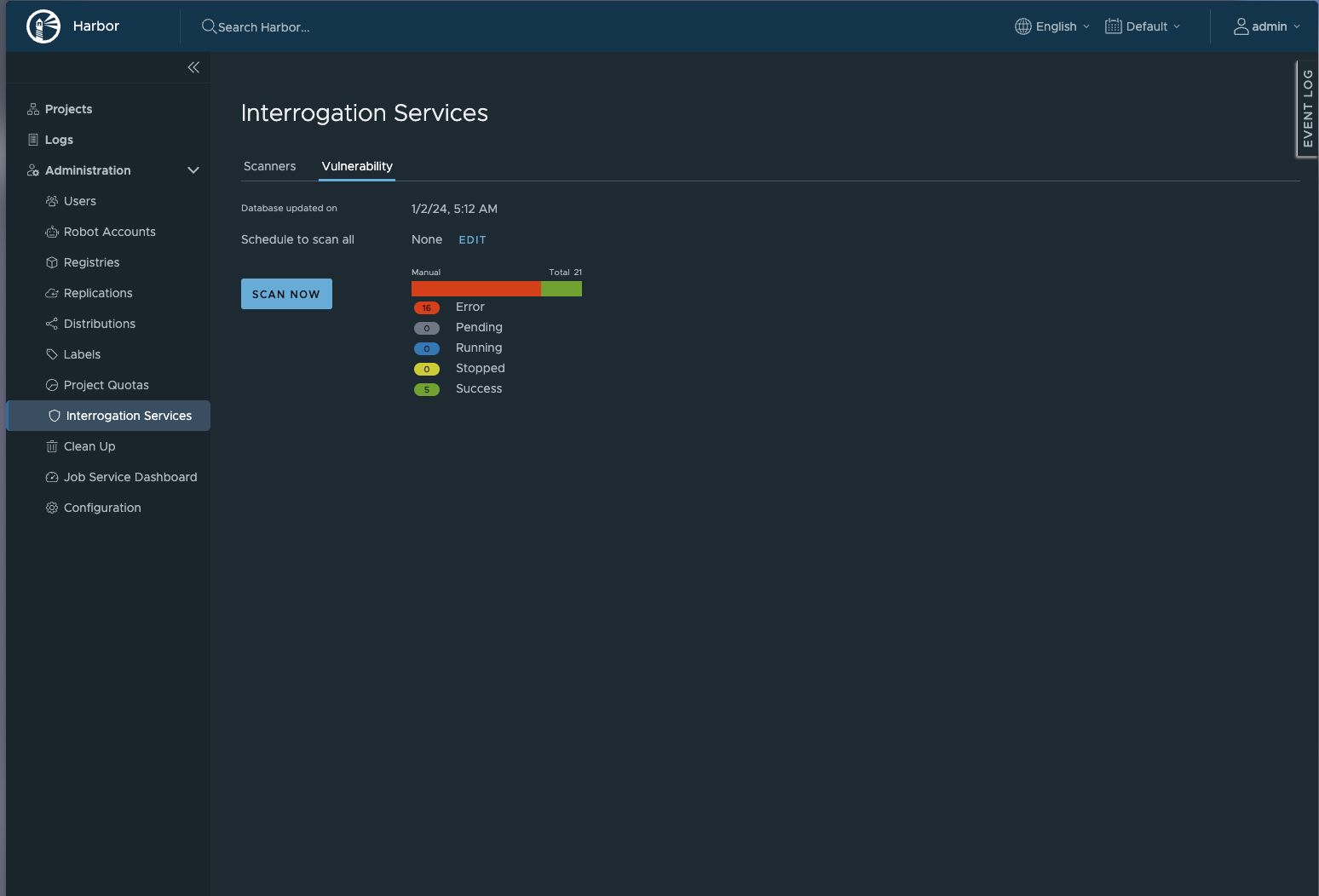Click the green success segment of progress bar
This screenshot has height=896, width=1319.
pos(562,289)
